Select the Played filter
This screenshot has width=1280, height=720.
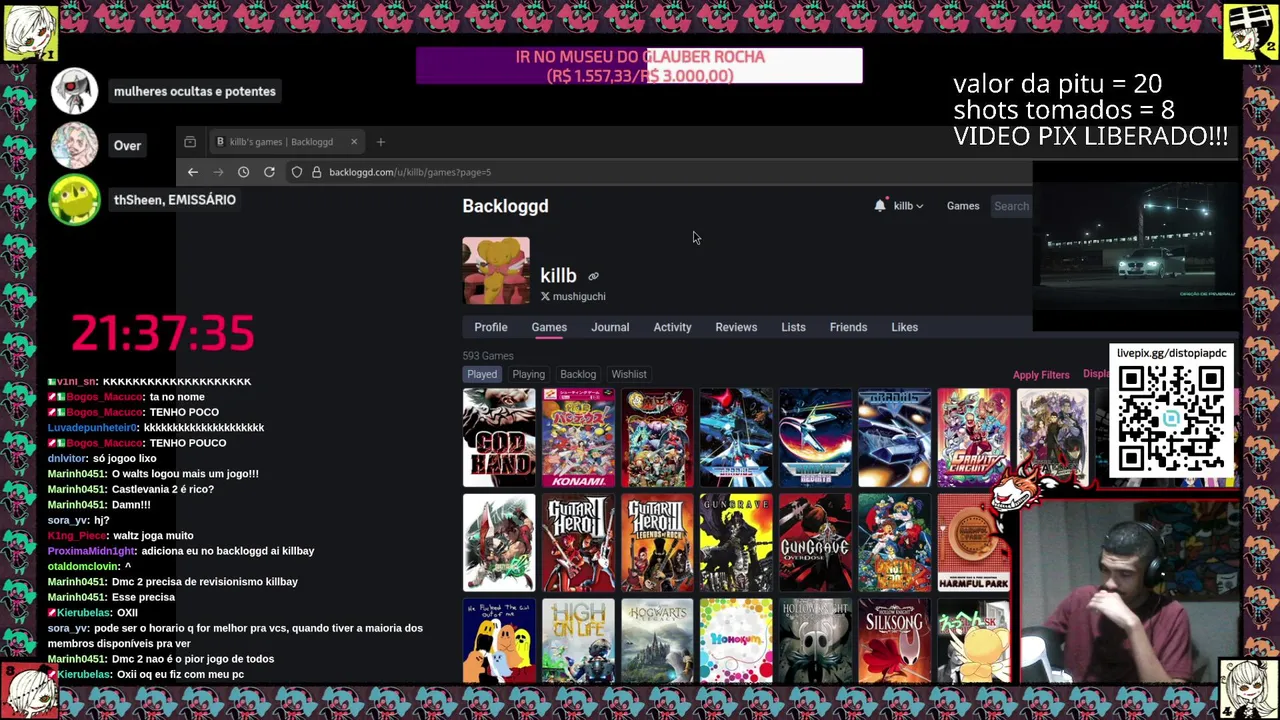click(482, 374)
